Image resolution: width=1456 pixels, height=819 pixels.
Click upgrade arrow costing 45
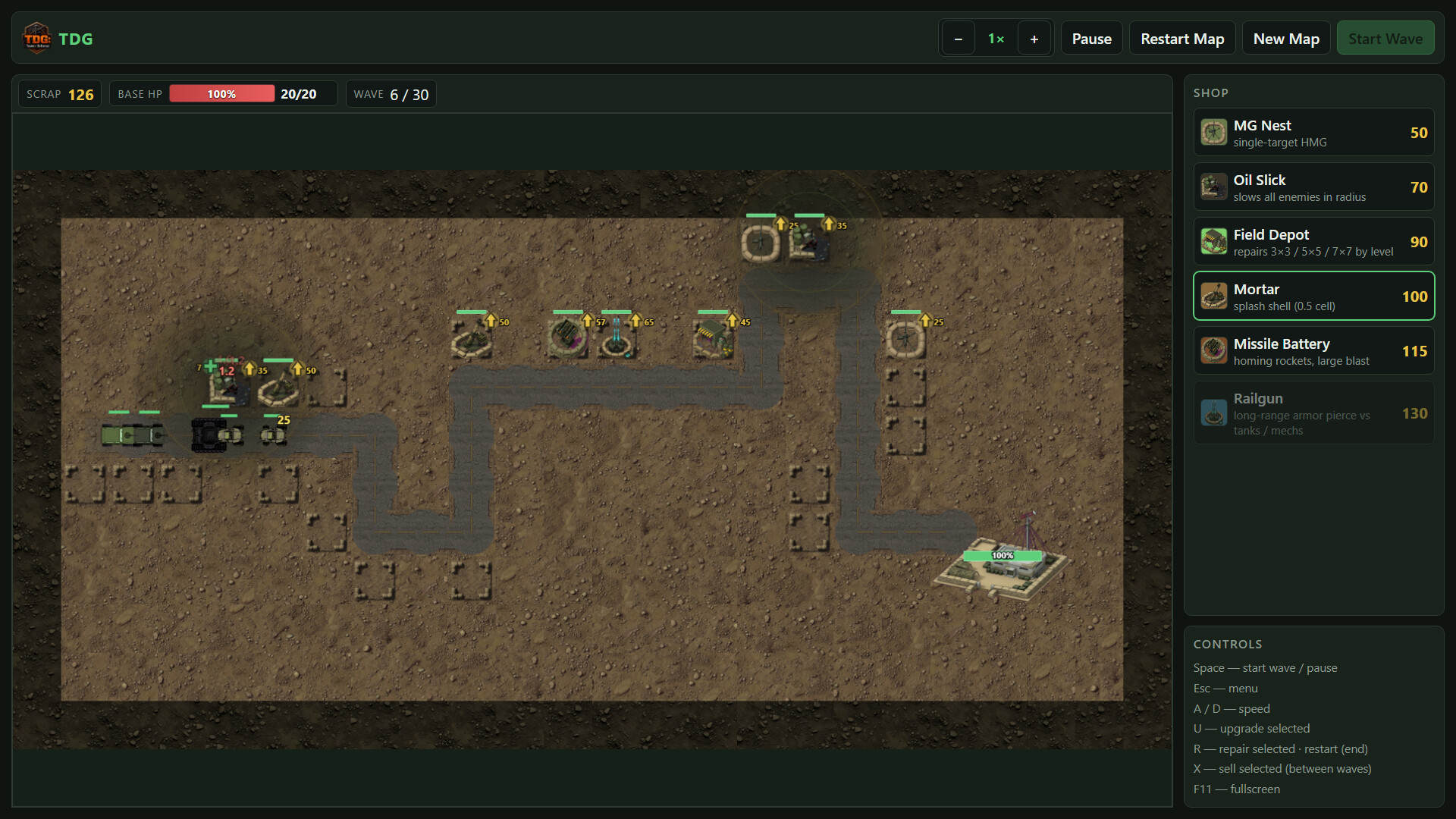[732, 322]
